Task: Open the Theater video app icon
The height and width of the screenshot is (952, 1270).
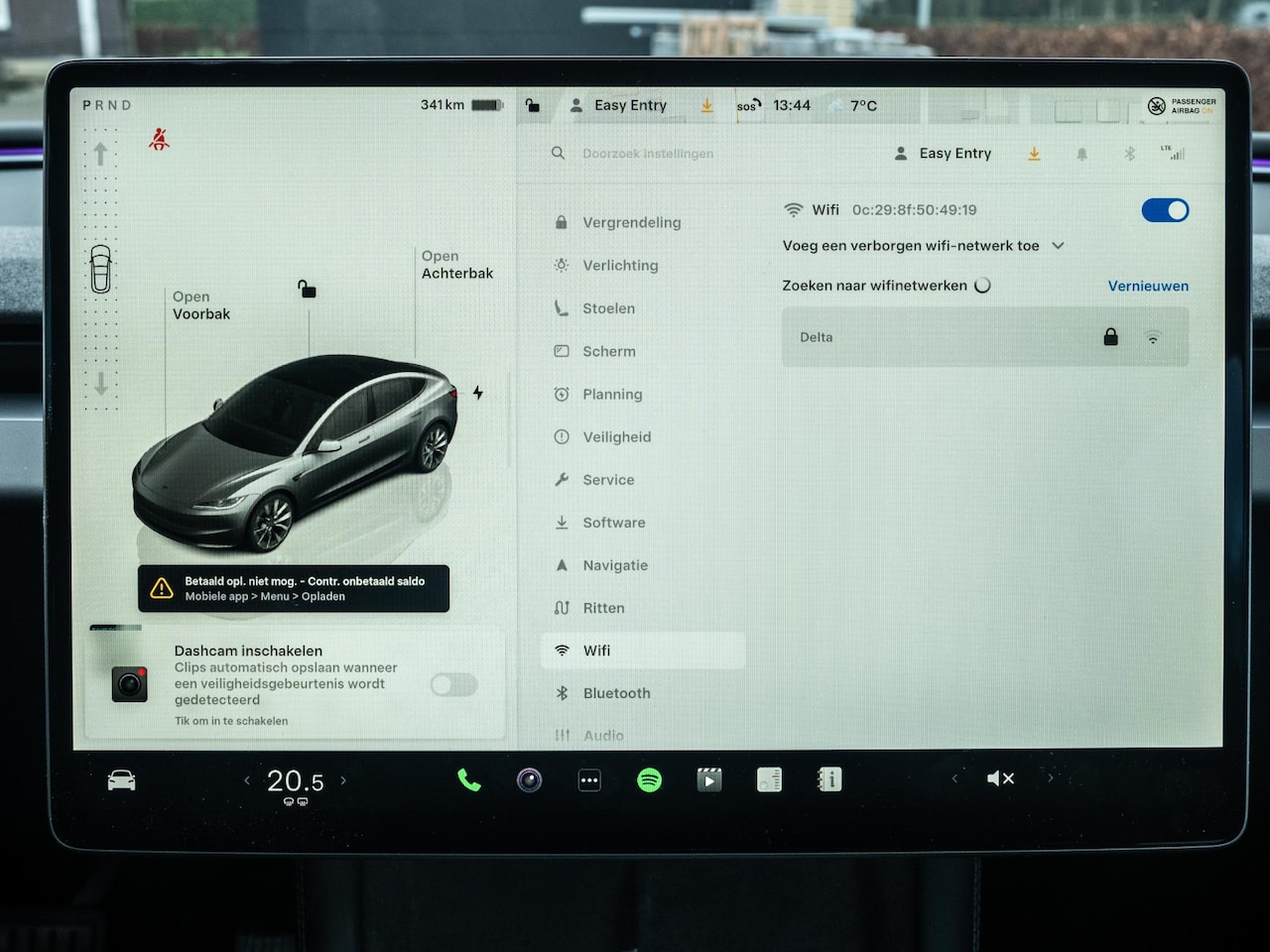Action: pyautogui.click(x=708, y=780)
